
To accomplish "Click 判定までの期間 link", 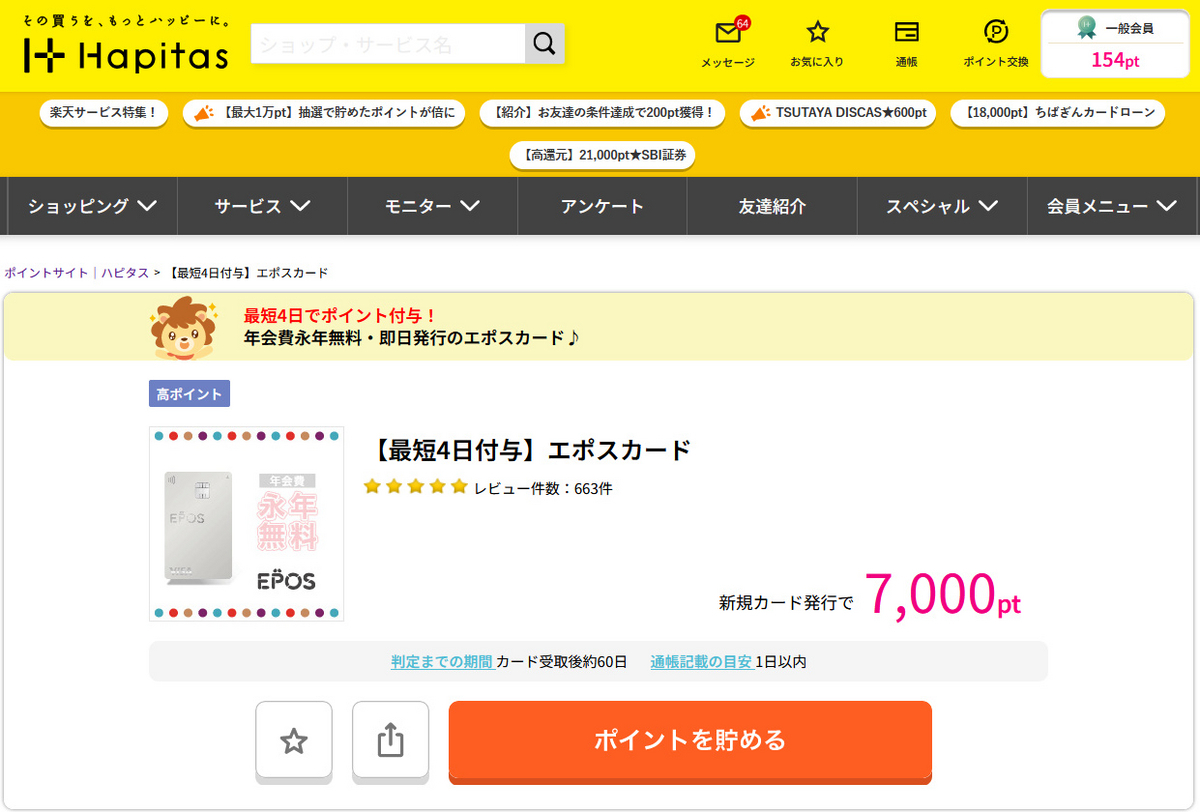I will tap(441, 661).
